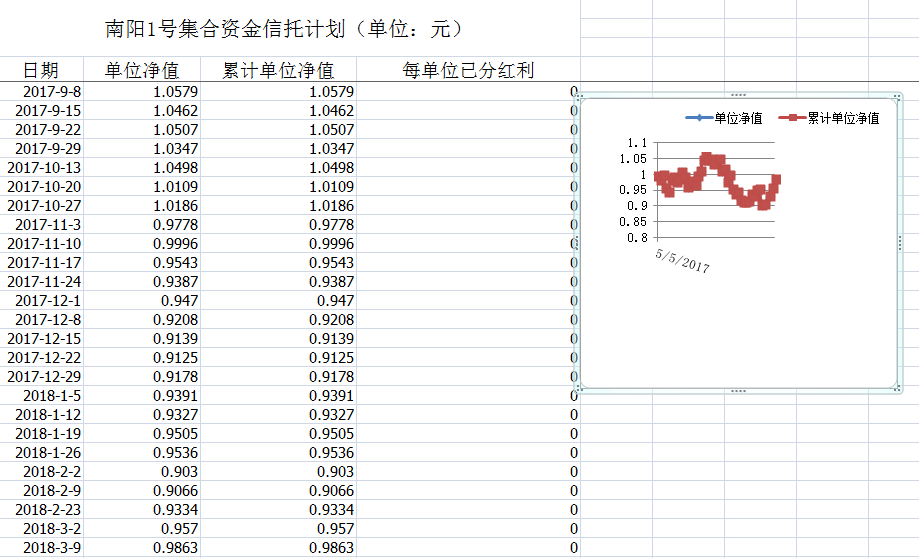Image resolution: width=919 pixels, height=558 pixels.
Task: Click the 单位净值 blue legend marker
Action: coord(697,118)
